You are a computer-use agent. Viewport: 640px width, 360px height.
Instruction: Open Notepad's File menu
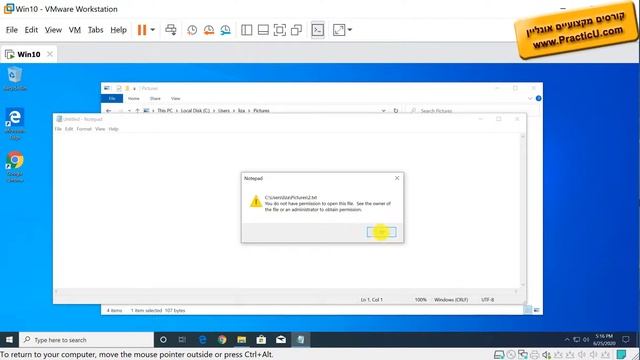click(58, 129)
